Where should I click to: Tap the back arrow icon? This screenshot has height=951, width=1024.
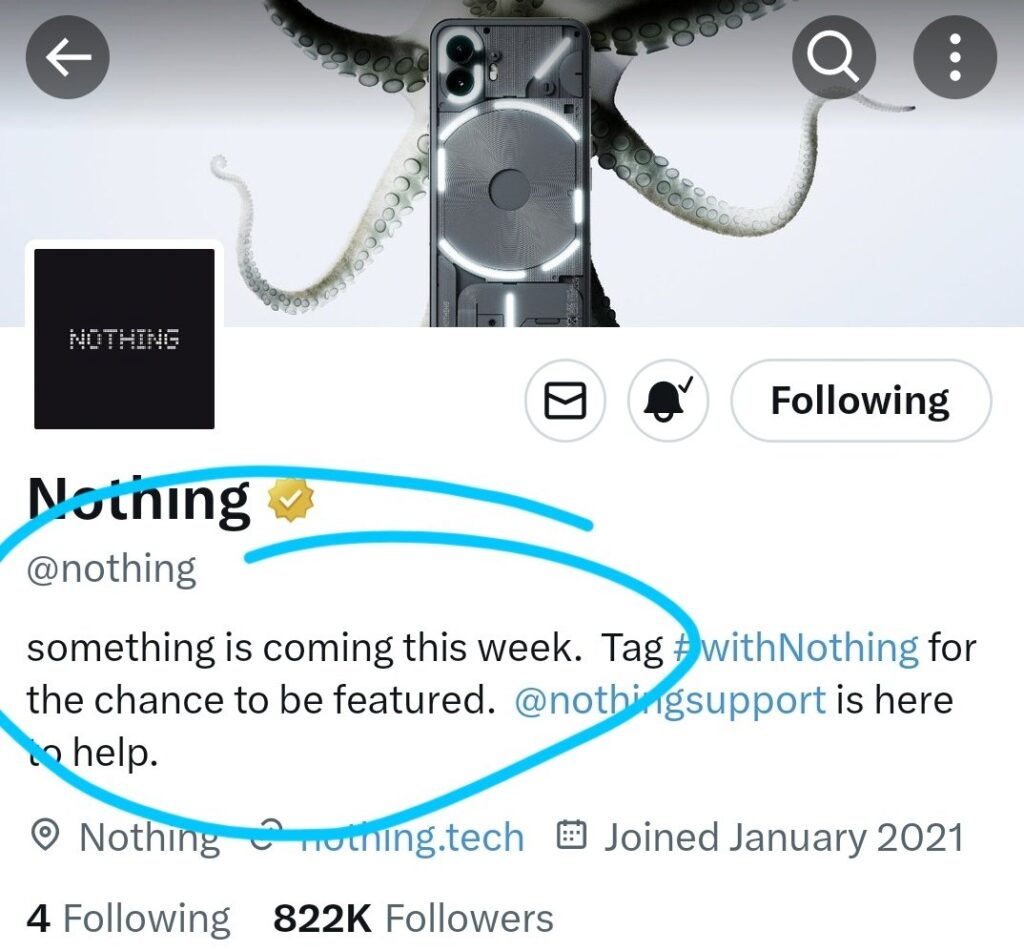[x=67, y=59]
